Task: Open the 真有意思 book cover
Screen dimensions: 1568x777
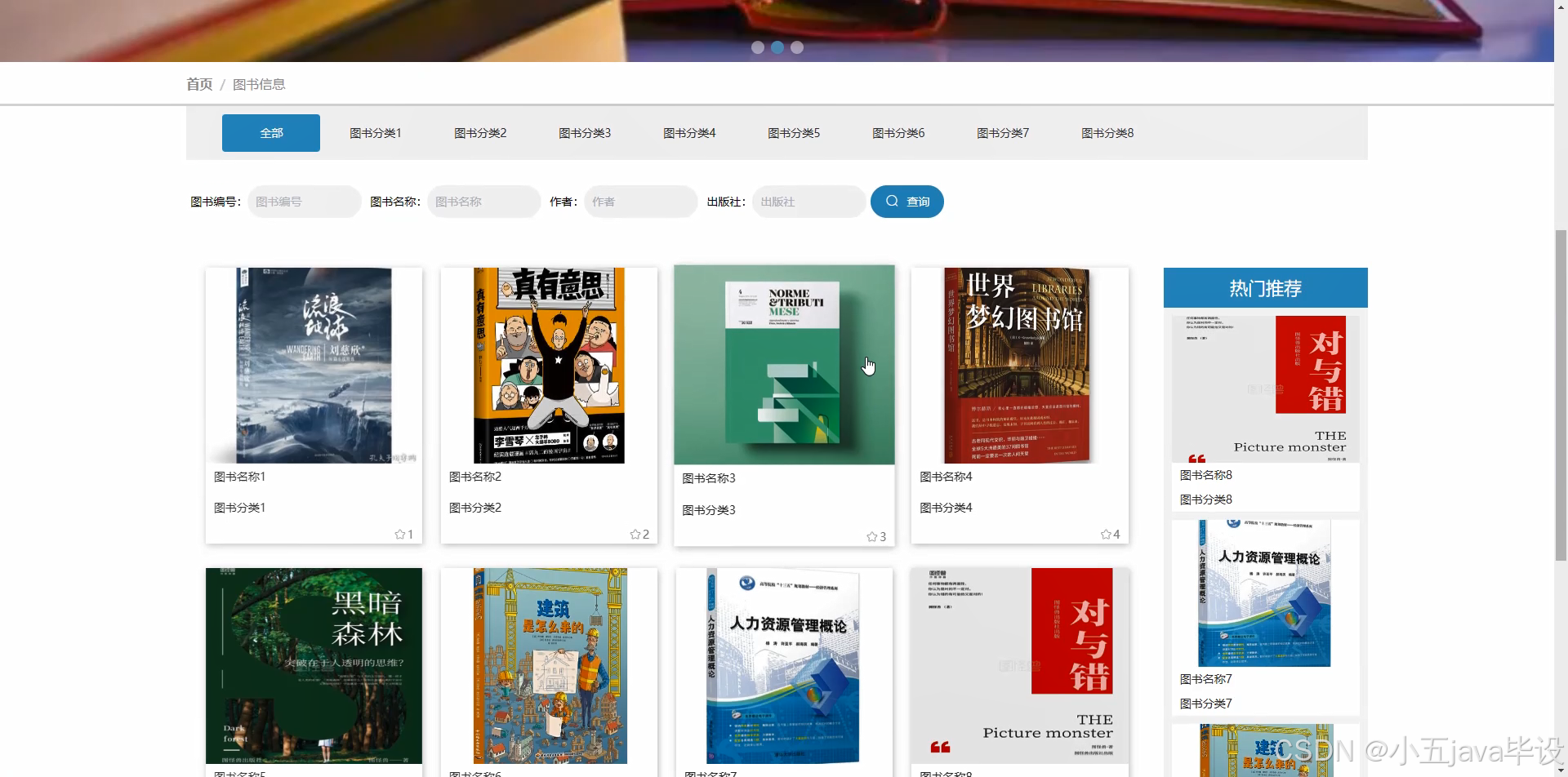Action: click(x=549, y=366)
